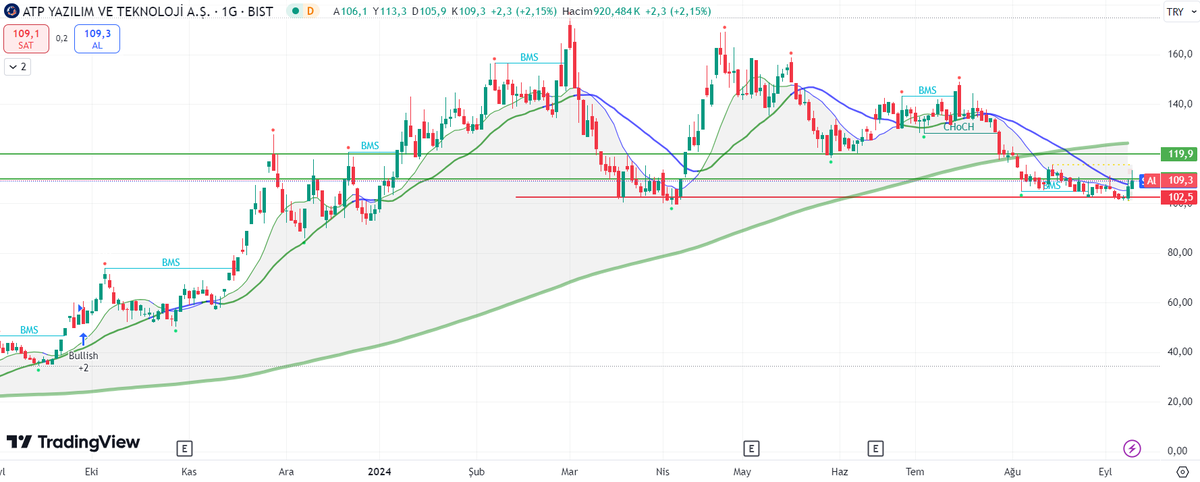Click the Ağu month label on time axis

tap(1010, 471)
